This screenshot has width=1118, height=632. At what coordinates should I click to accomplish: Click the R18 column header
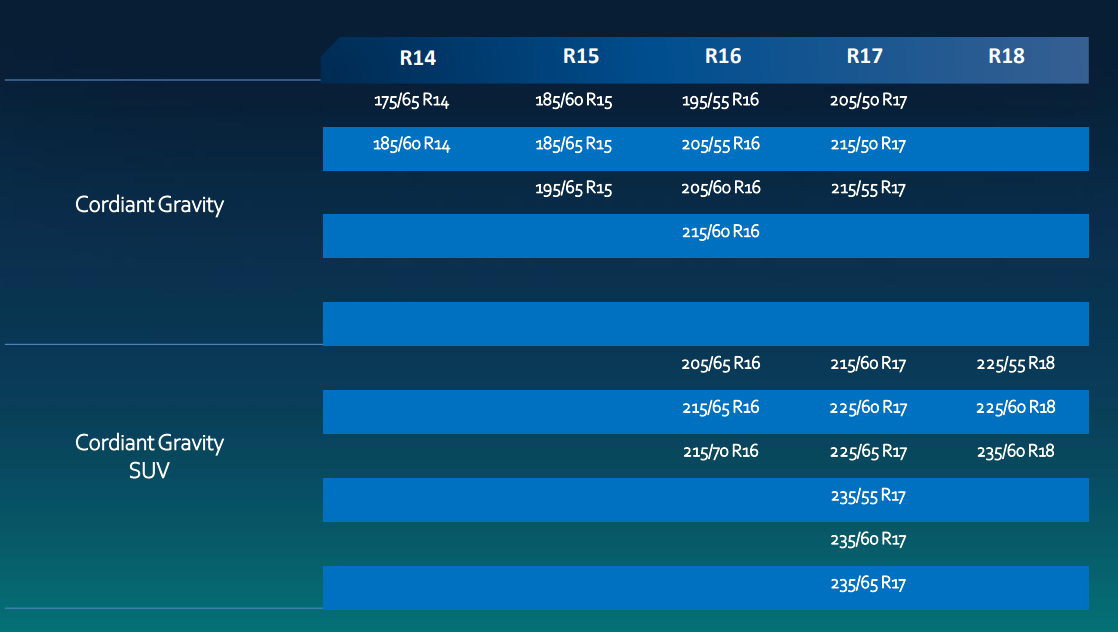tap(1006, 56)
